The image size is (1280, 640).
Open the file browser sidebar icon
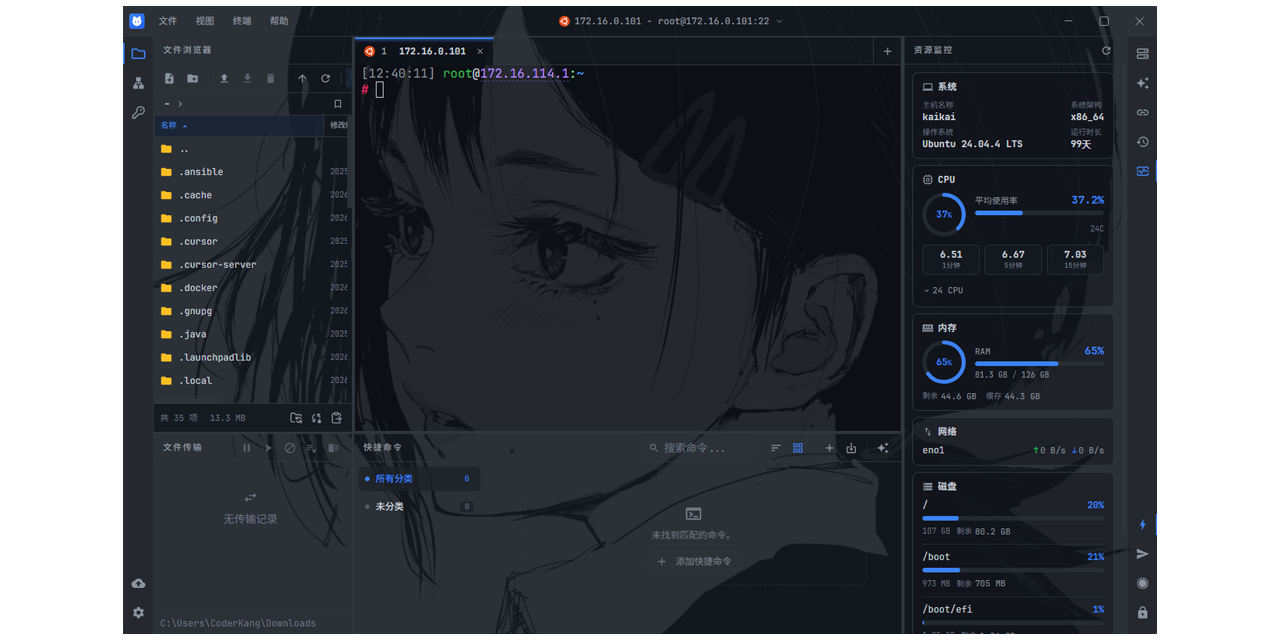click(x=138, y=53)
